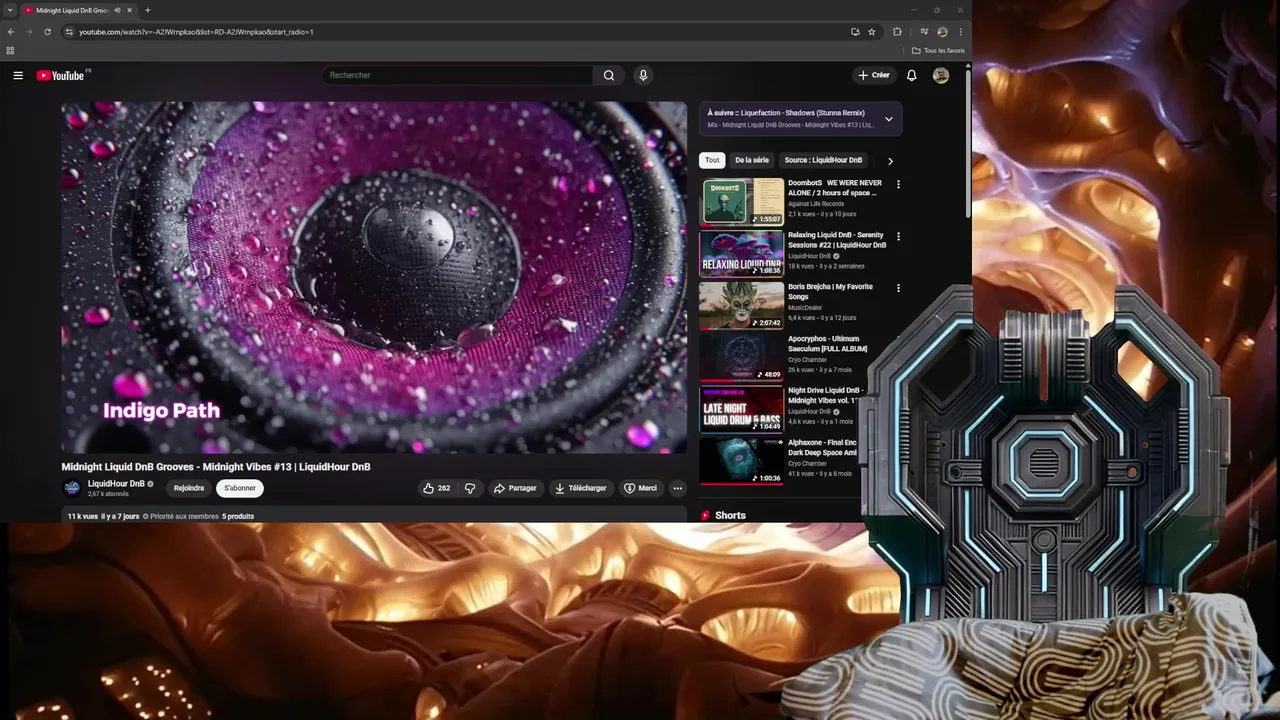Click the main video player
The height and width of the screenshot is (720, 1280).
point(374,277)
